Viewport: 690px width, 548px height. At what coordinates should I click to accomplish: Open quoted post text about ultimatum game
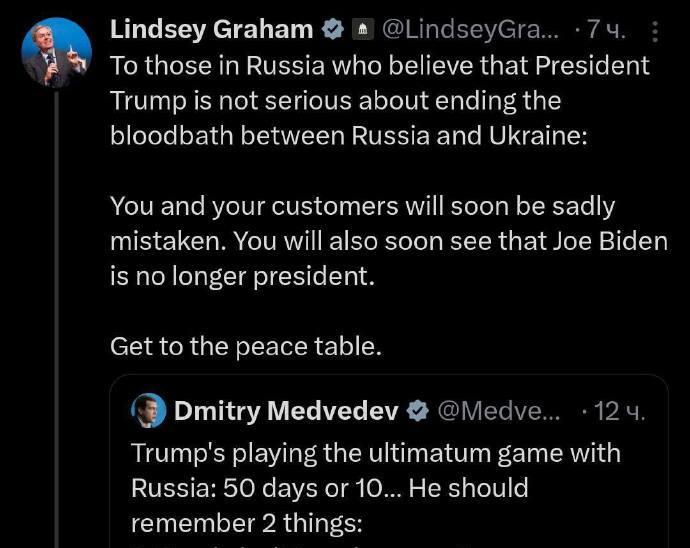376,453
